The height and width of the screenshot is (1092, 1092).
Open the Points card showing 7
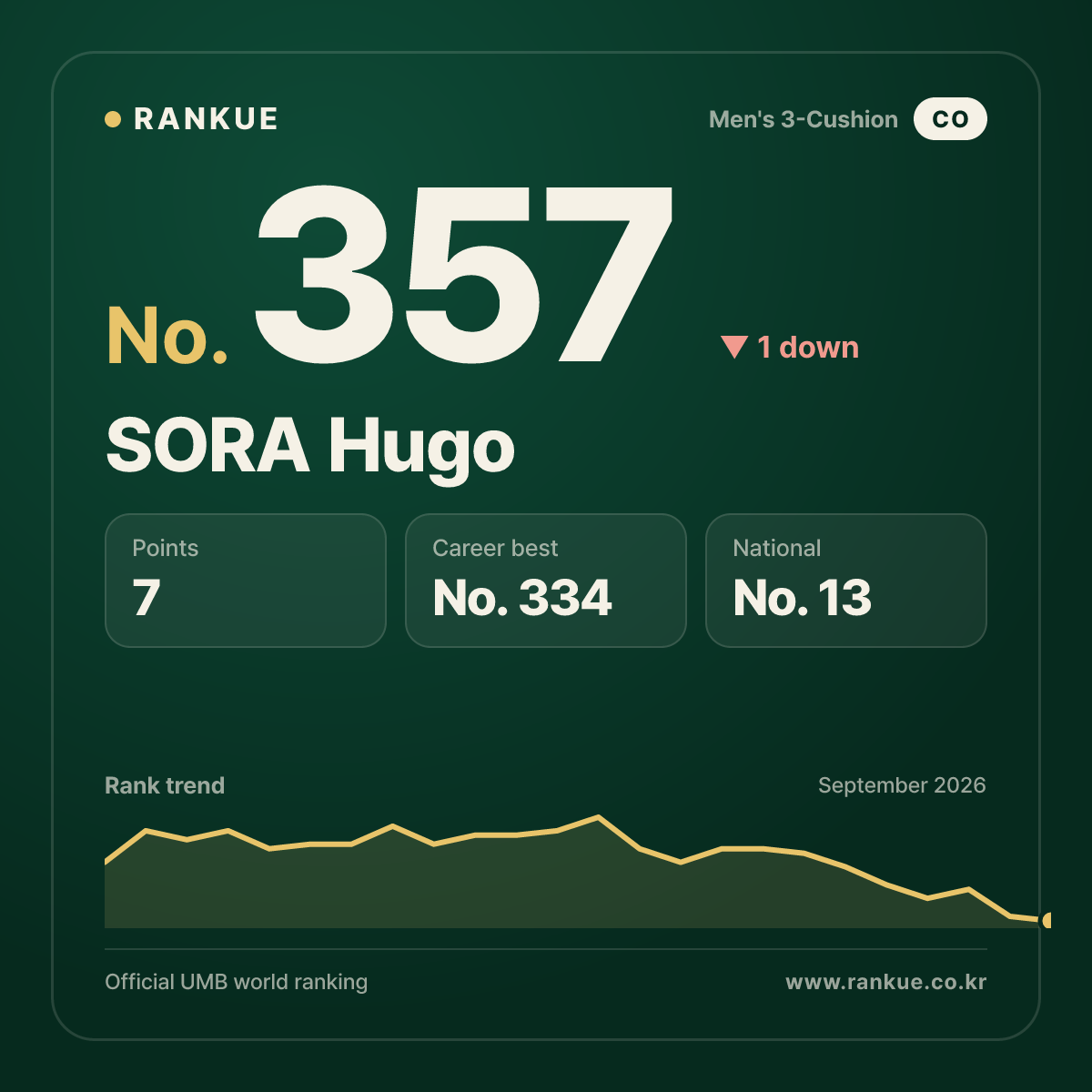246,581
